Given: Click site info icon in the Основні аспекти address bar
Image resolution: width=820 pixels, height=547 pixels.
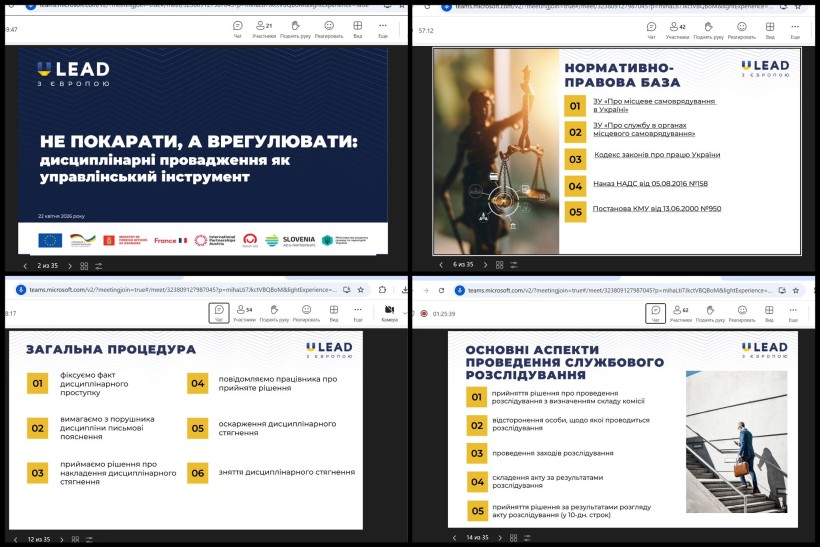Looking at the screenshot, I should pyautogui.click(x=460, y=290).
